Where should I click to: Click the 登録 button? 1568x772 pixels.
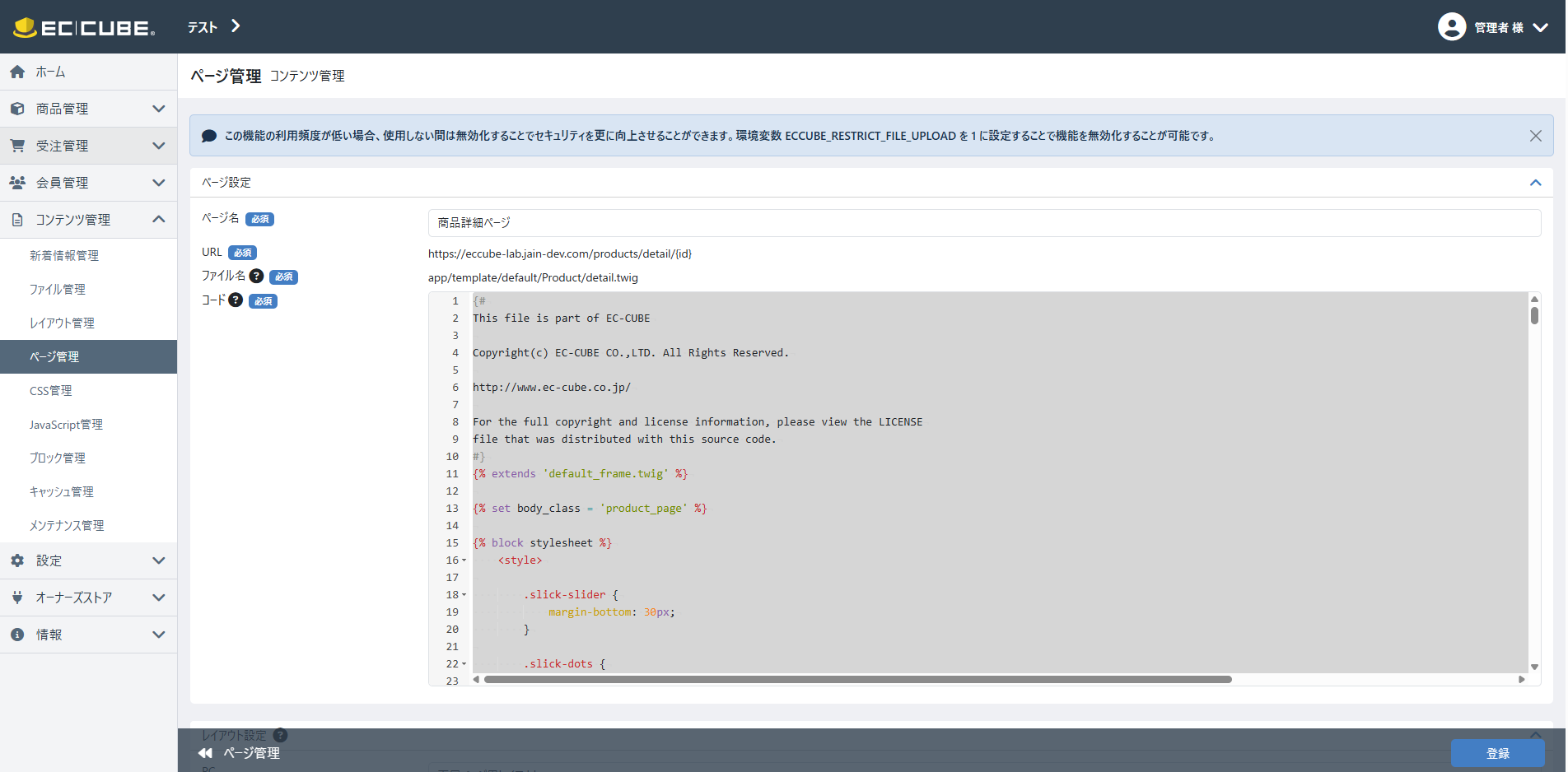1497,753
